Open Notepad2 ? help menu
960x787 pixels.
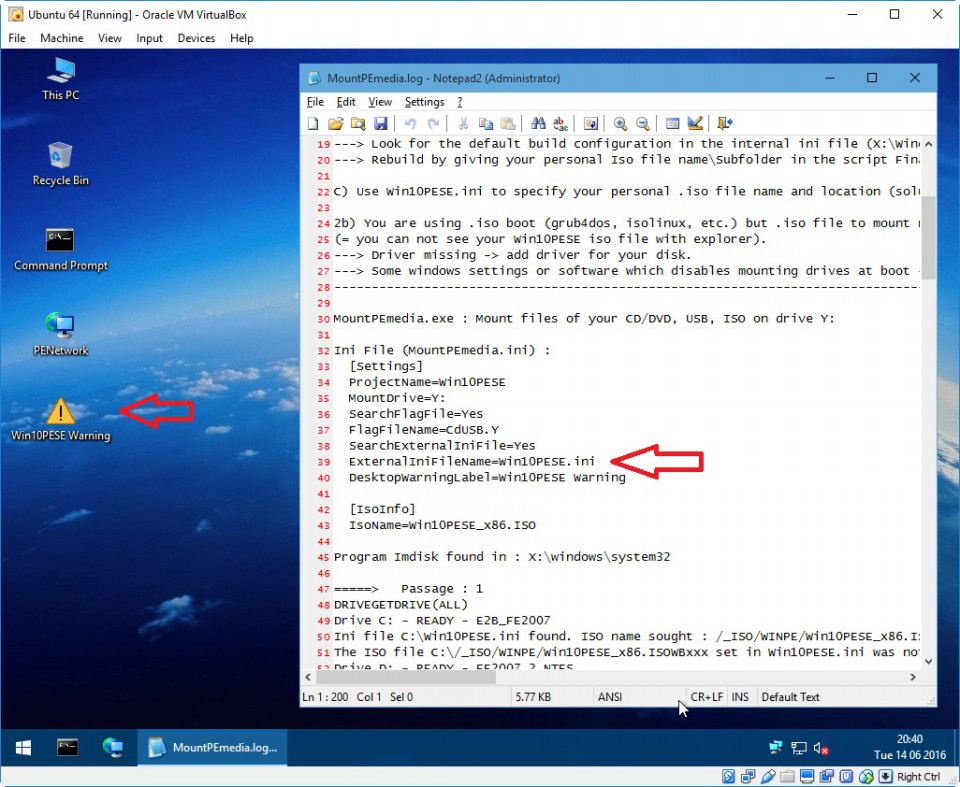coord(460,102)
